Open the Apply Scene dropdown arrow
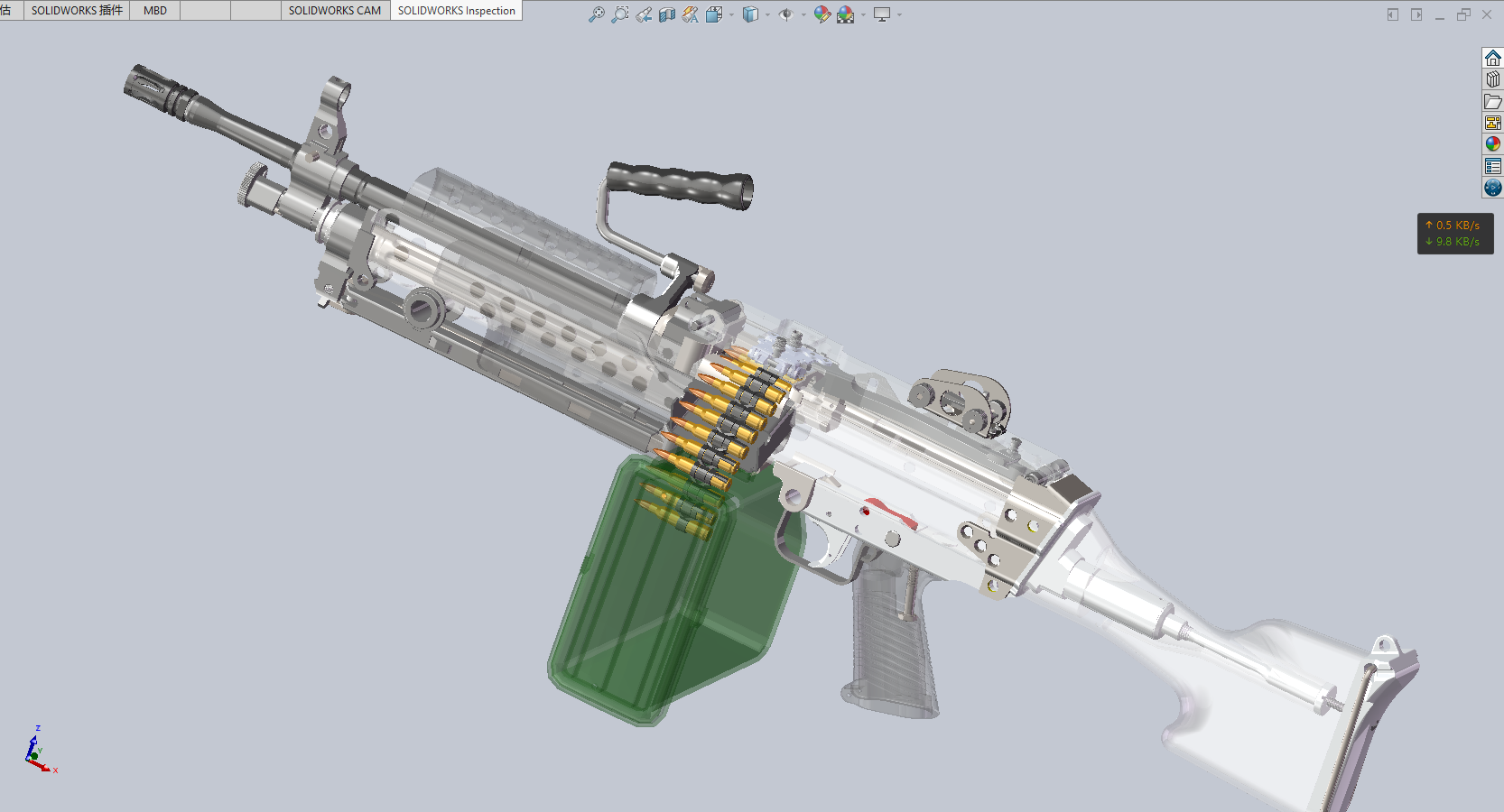The image size is (1504, 812). point(863,15)
